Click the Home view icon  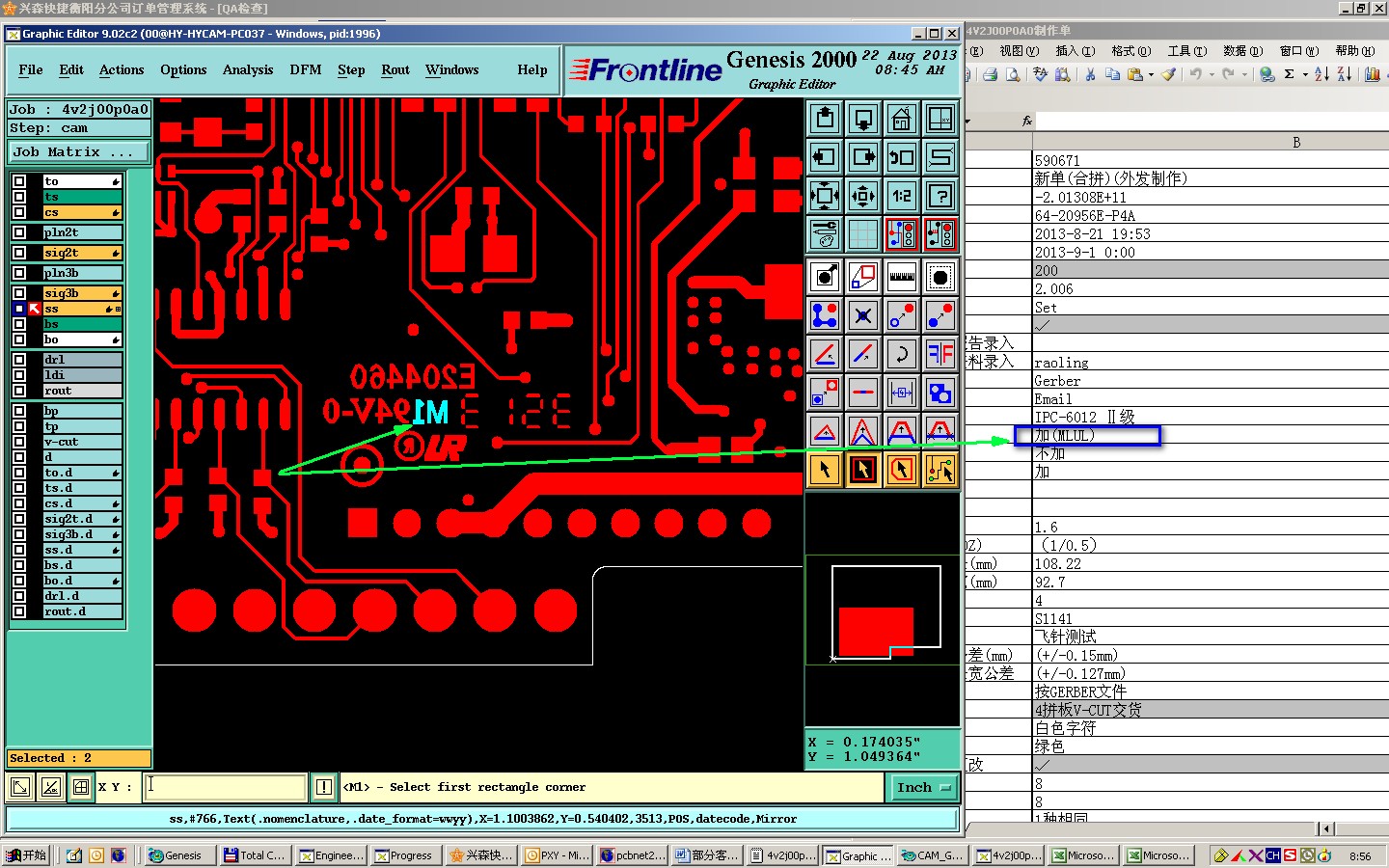(x=901, y=119)
